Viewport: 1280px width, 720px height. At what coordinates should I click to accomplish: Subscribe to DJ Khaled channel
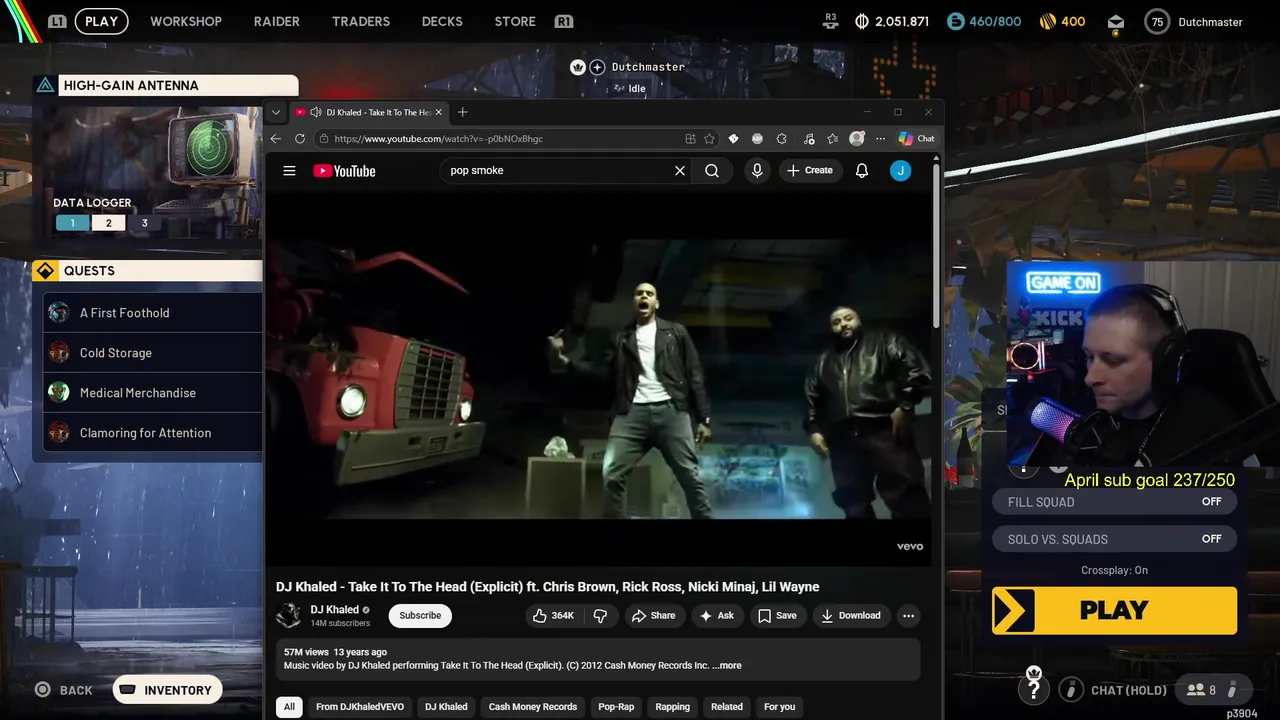tap(420, 616)
